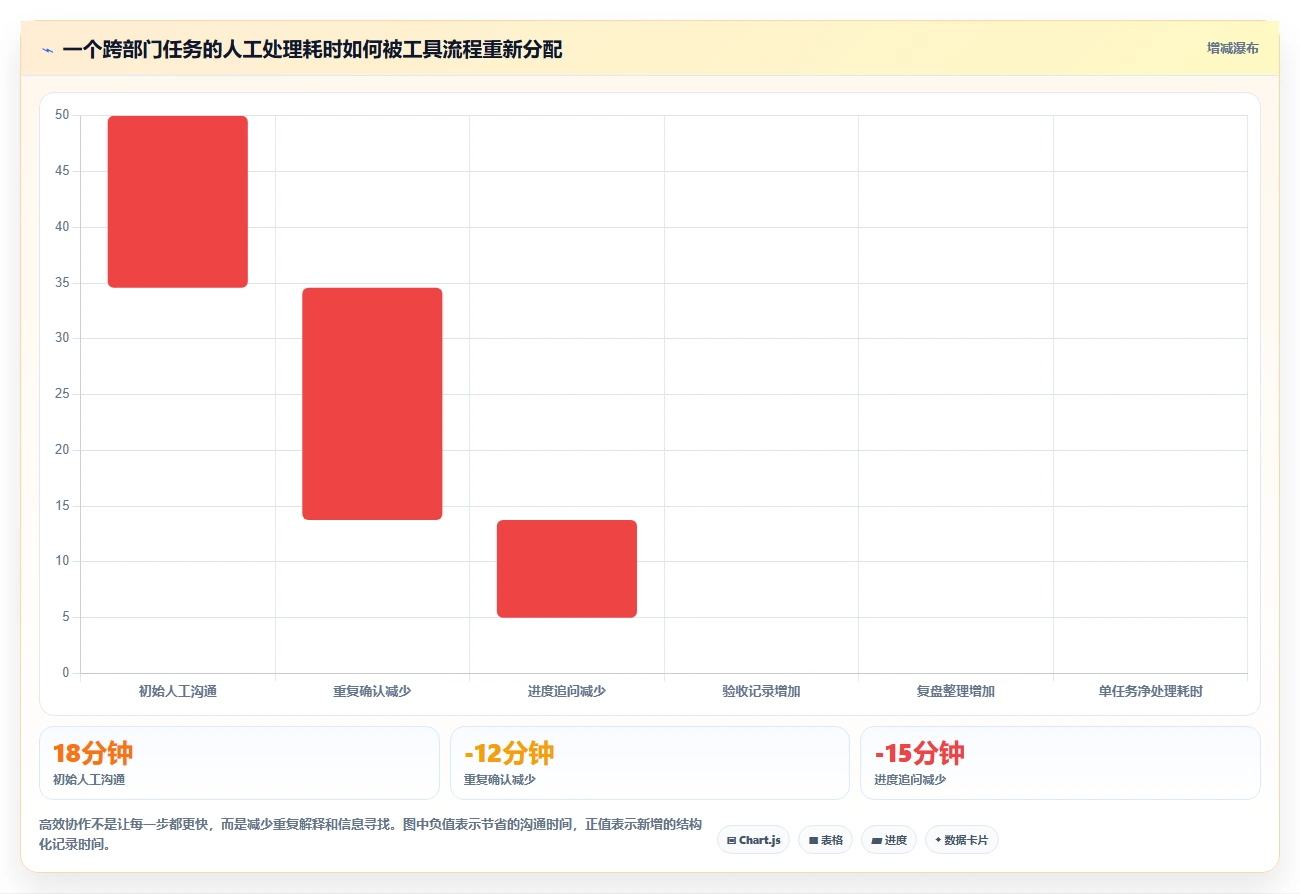Image resolution: width=1300 pixels, height=894 pixels.
Task: Click the 高效协作 description paragraph
Action: click(370, 834)
